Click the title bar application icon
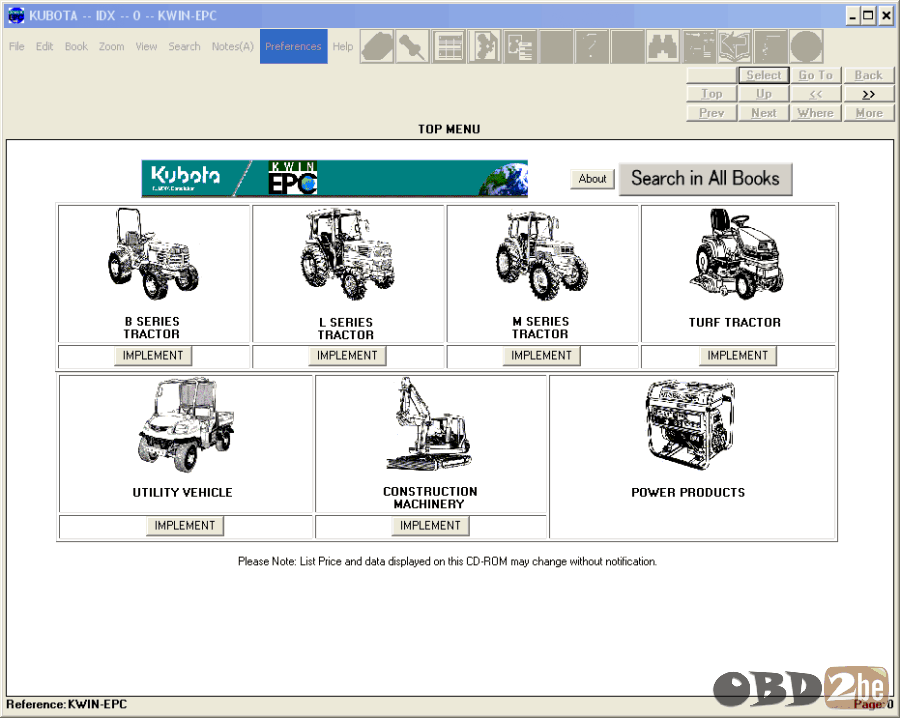This screenshot has width=900, height=718. [x=16, y=15]
